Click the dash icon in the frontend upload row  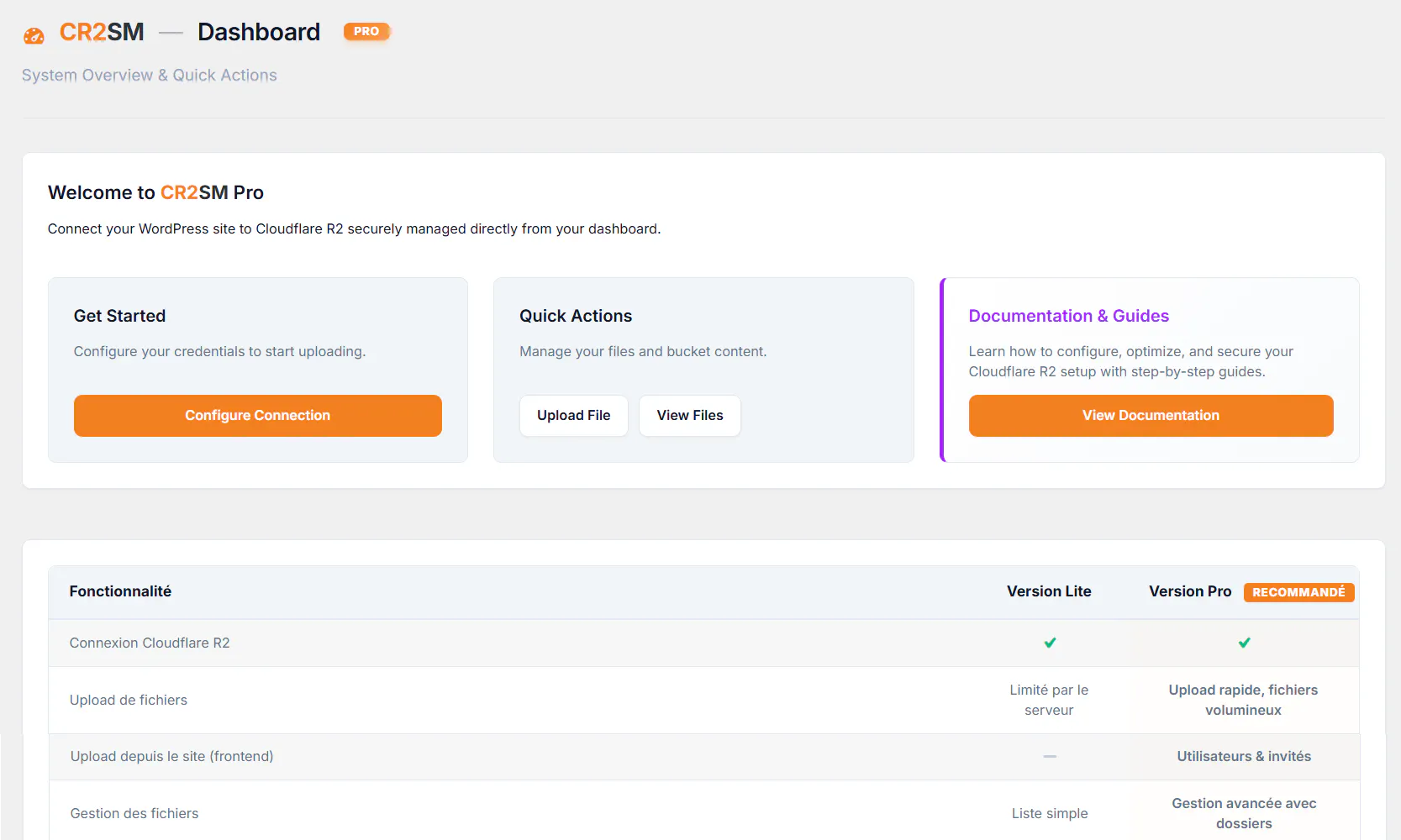tap(1050, 756)
